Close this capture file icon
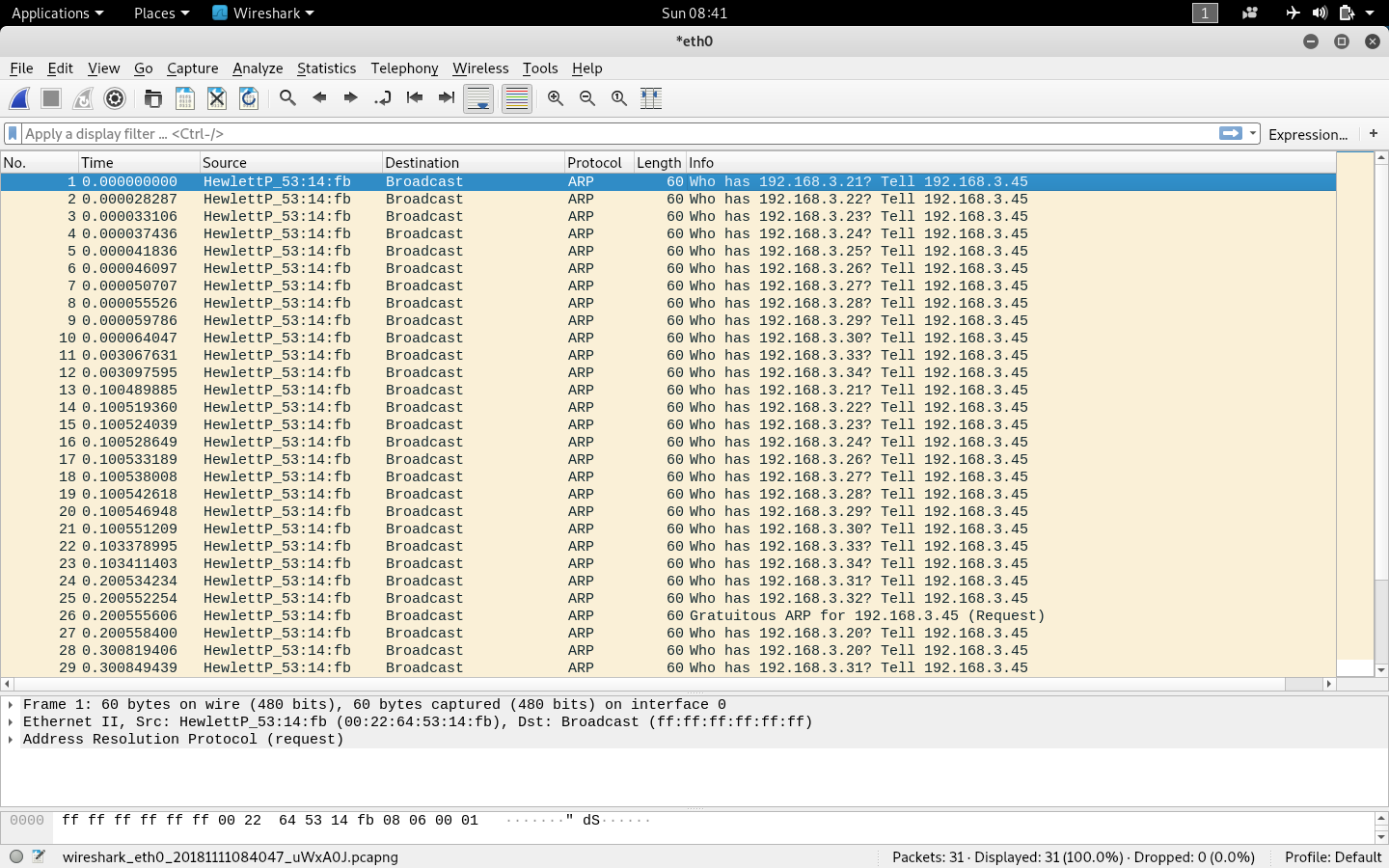Viewport: 1389px width, 868px height. click(x=217, y=98)
